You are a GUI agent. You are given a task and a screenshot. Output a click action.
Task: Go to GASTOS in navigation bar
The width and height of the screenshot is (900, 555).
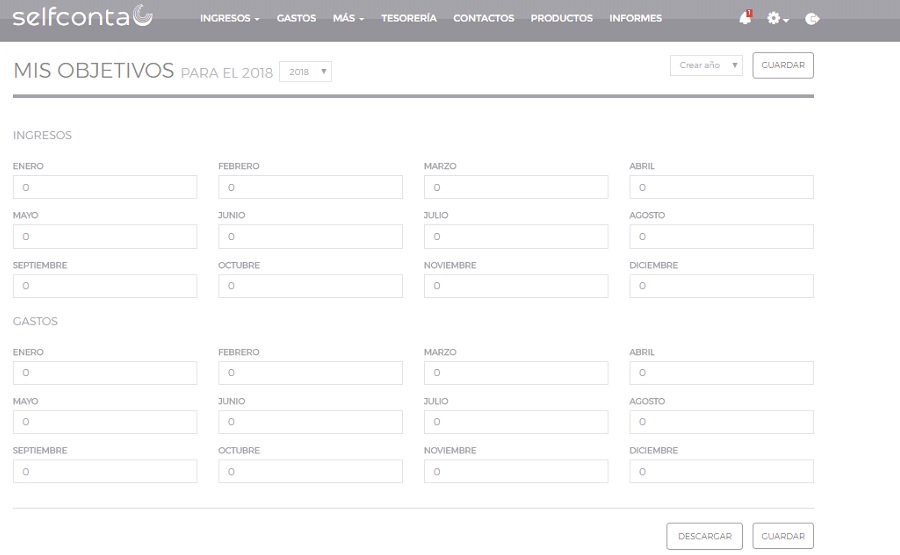pyautogui.click(x=296, y=18)
